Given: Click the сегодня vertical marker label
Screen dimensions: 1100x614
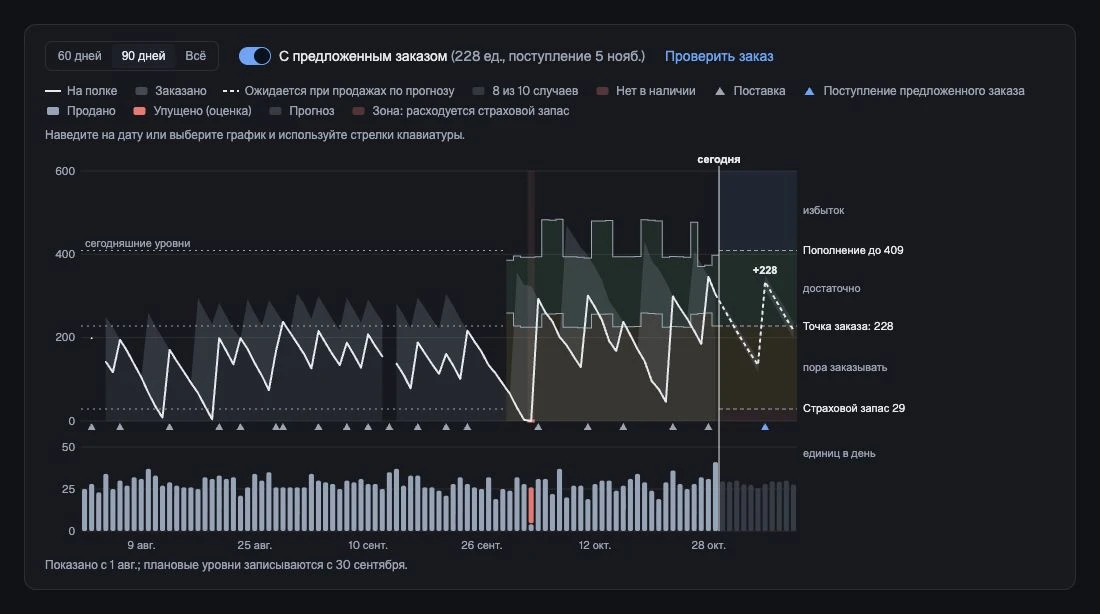Looking at the screenshot, I should pos(718,159).
